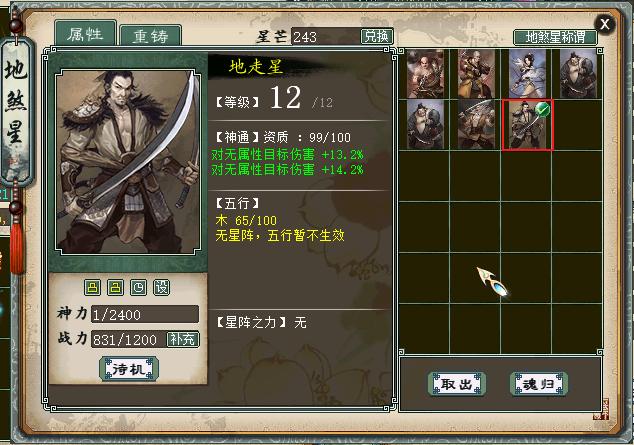Screen dimensions: 634x445
Task: Click the 待机 standby button
Action: click(129, 369)
